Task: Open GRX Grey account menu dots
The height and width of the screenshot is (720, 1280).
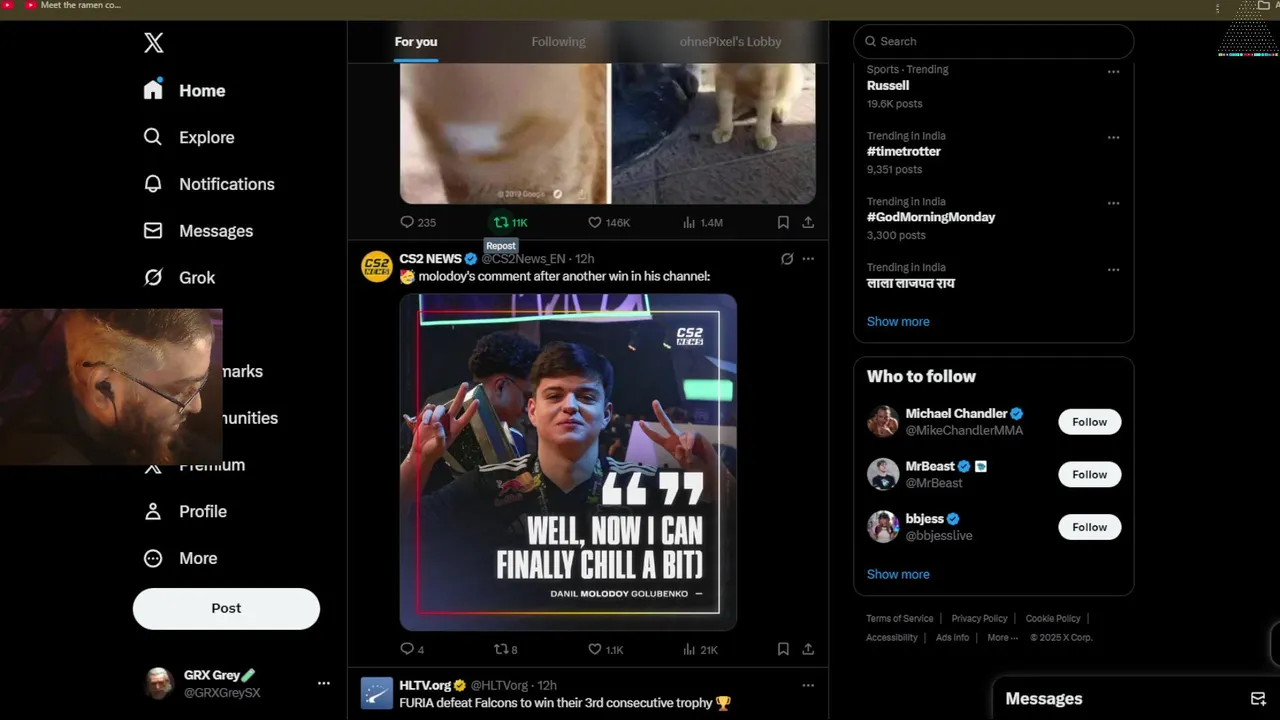Action: coord(323,683)
